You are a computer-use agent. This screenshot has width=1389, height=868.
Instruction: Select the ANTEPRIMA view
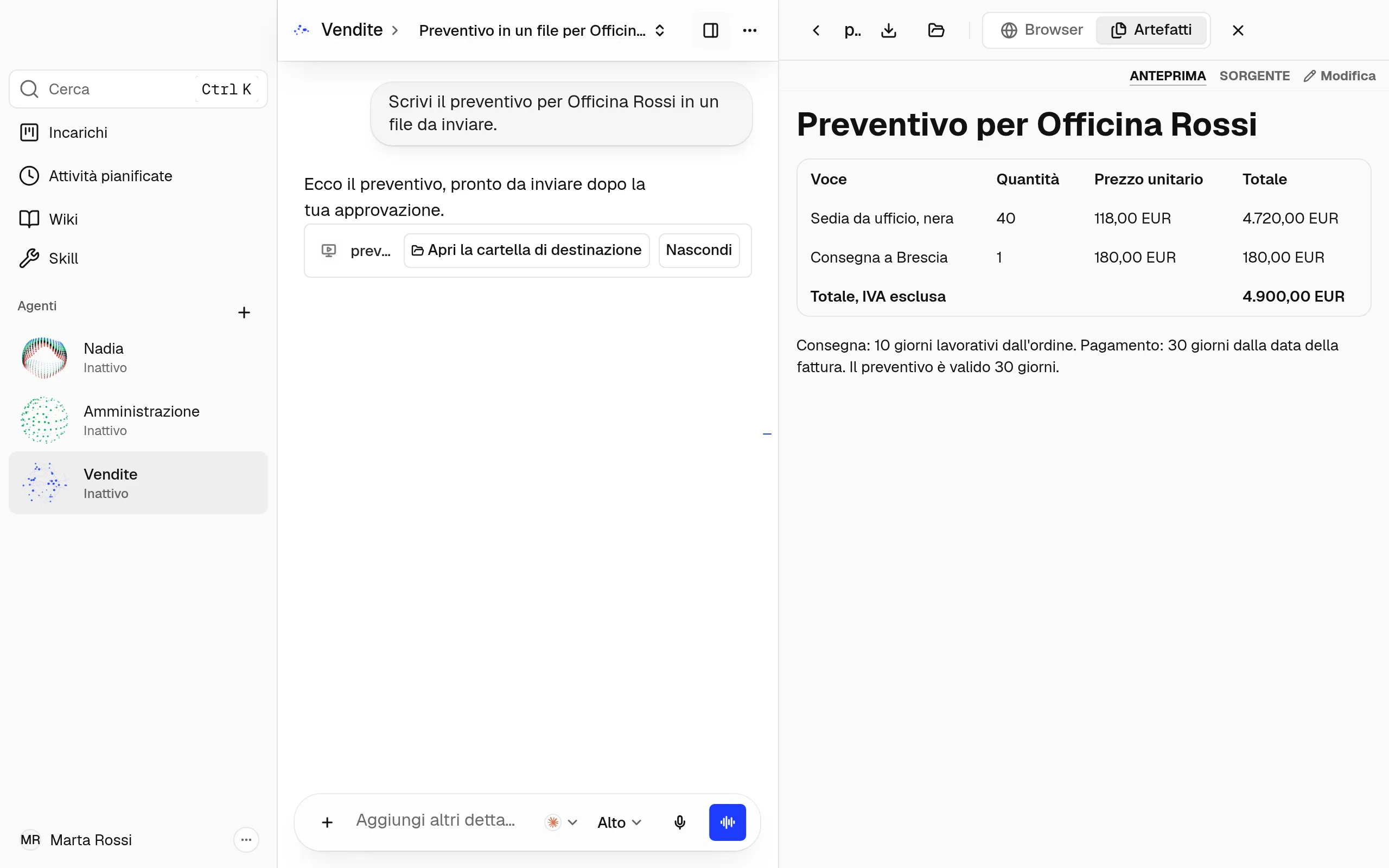(1168, 76)
